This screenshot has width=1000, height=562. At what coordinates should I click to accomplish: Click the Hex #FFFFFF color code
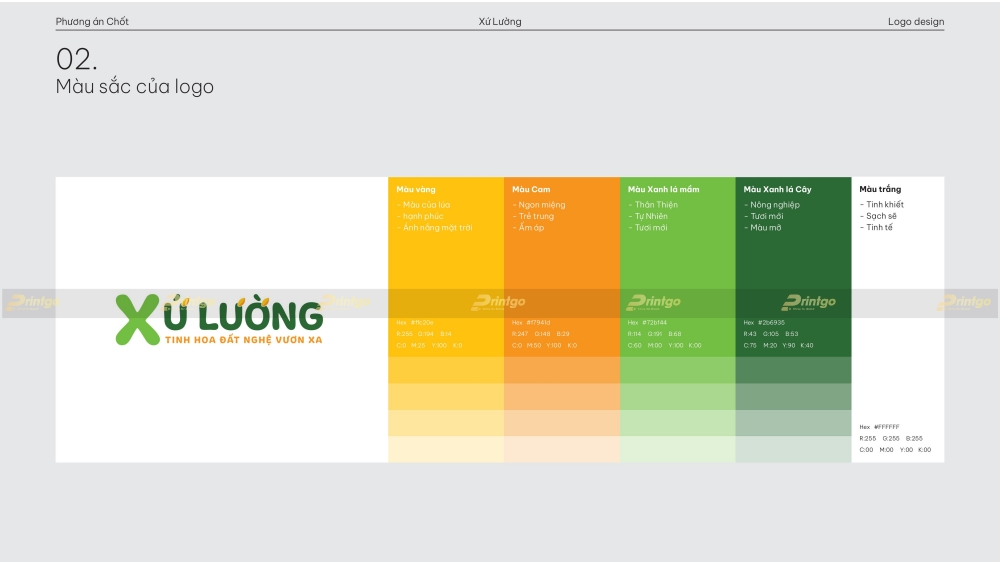pos(879,426)
